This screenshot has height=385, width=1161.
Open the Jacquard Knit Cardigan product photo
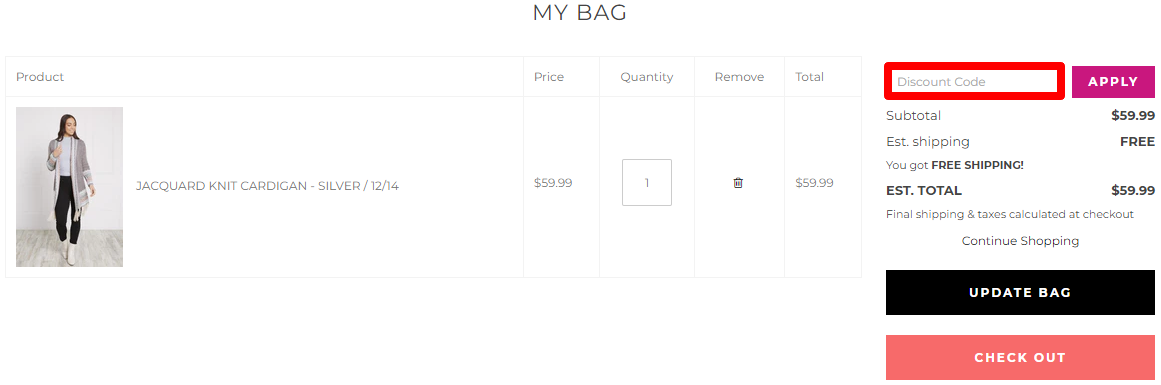[70, 187]
